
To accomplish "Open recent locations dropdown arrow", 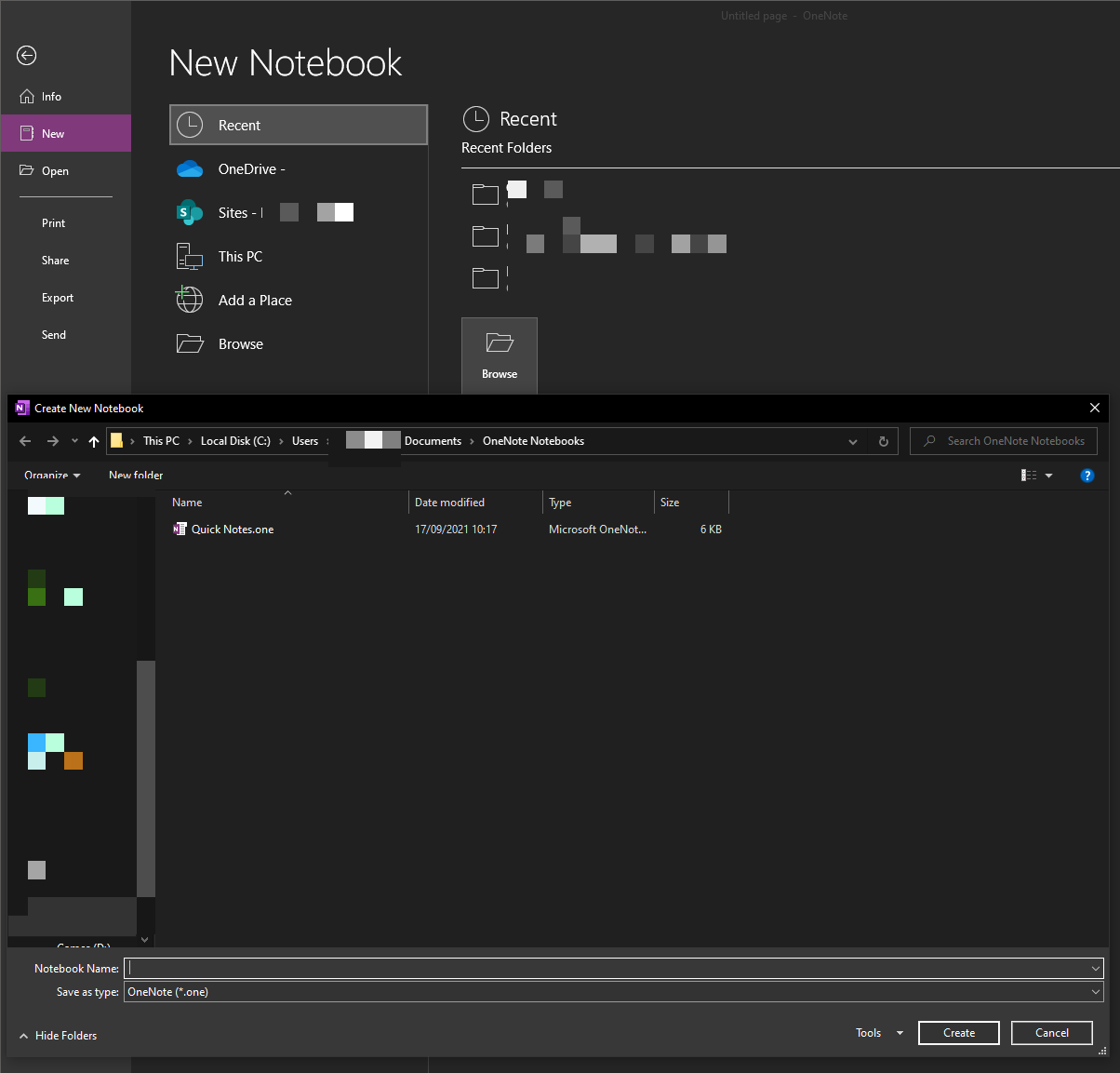I will pos(74,441).
